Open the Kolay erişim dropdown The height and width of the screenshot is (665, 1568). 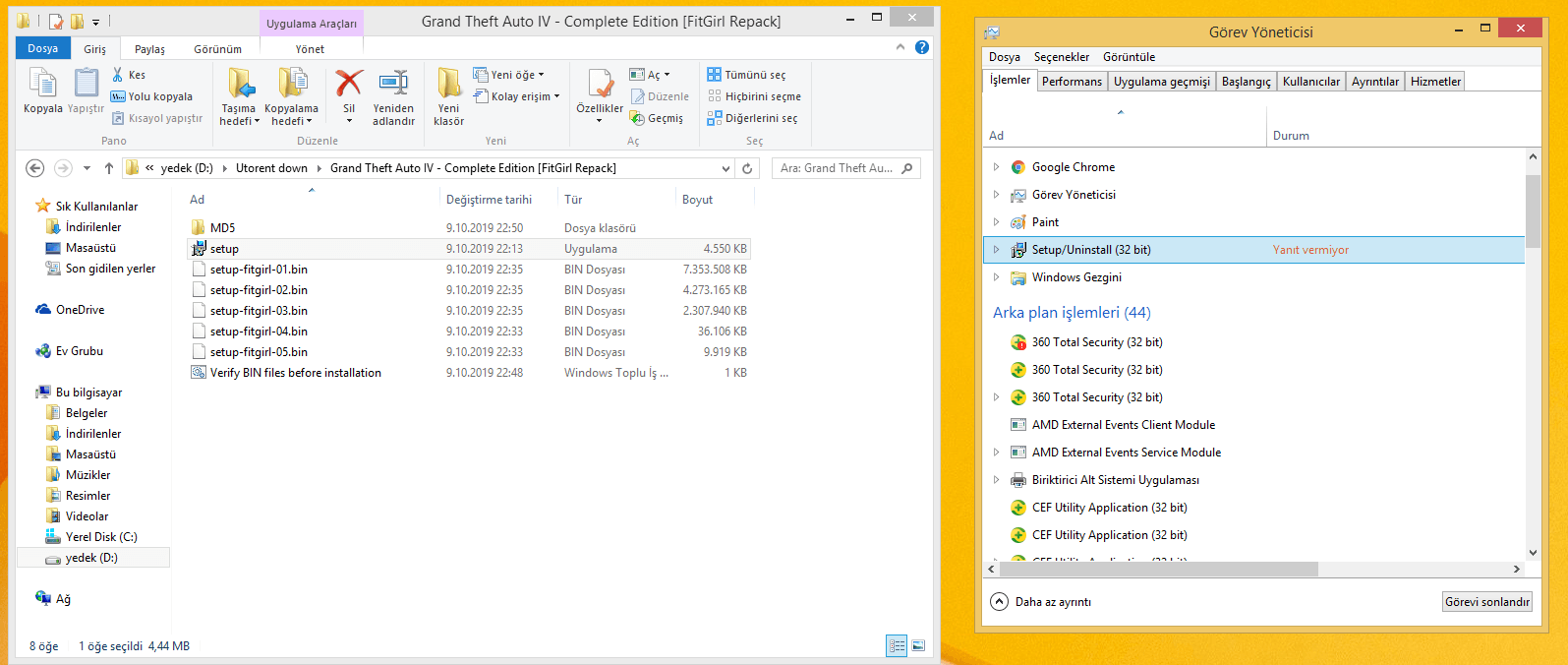(x=517, y=96)
